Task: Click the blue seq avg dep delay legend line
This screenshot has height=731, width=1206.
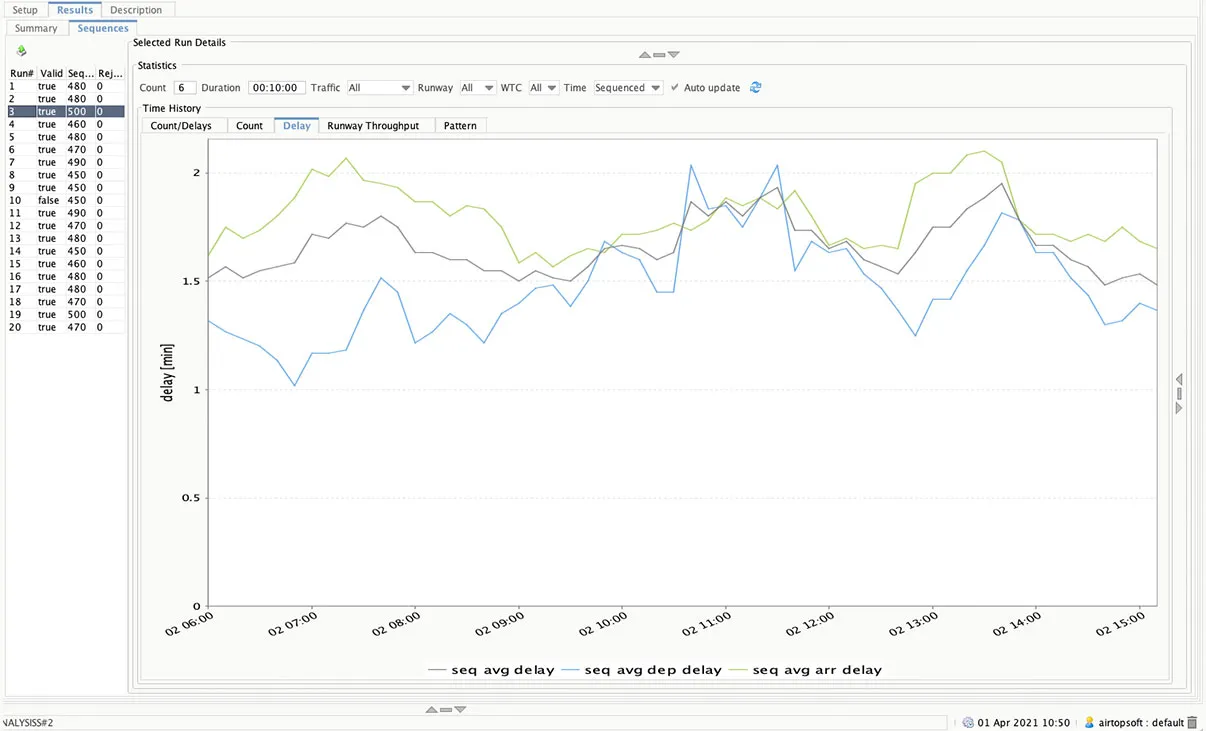Action: (x=570, y=670)
